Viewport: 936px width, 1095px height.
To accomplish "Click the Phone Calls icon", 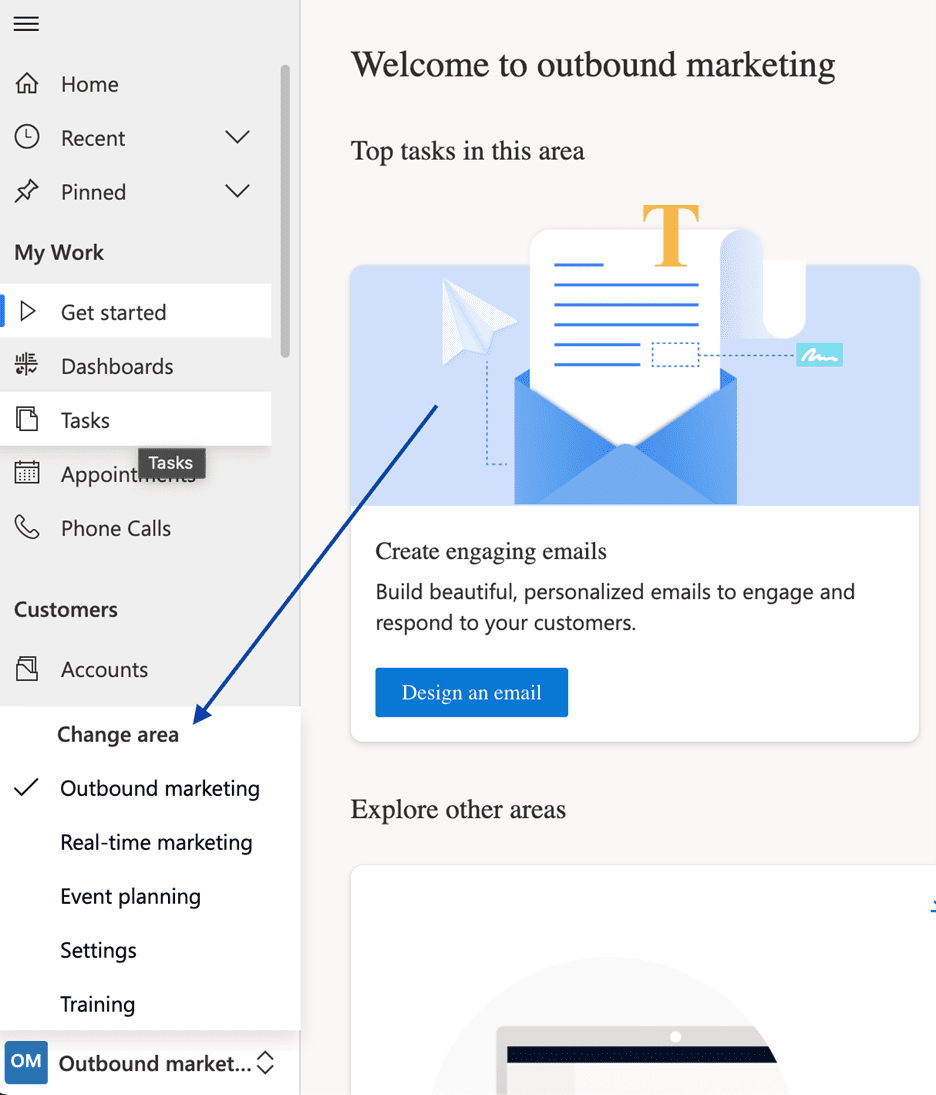I will point(25,527).
